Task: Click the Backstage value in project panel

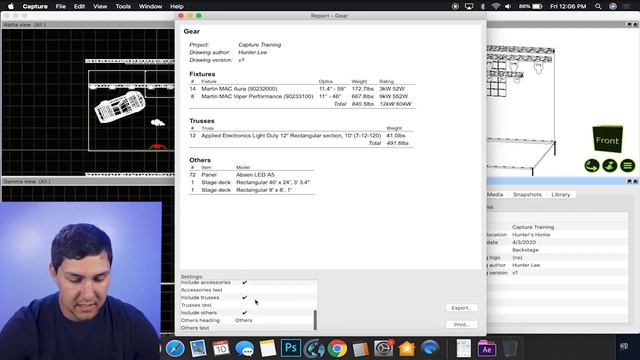Action: 525,250
